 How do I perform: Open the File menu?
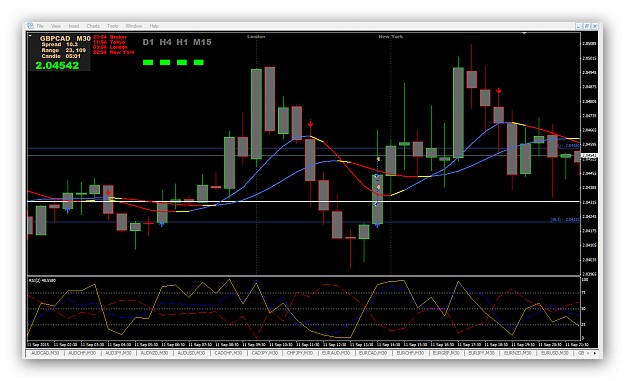(x=40, y=26)
